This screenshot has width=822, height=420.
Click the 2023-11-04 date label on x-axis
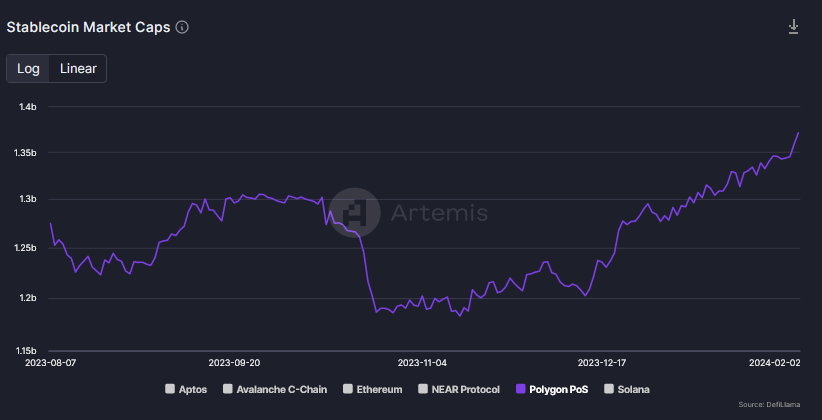click(x=422, y=363)
